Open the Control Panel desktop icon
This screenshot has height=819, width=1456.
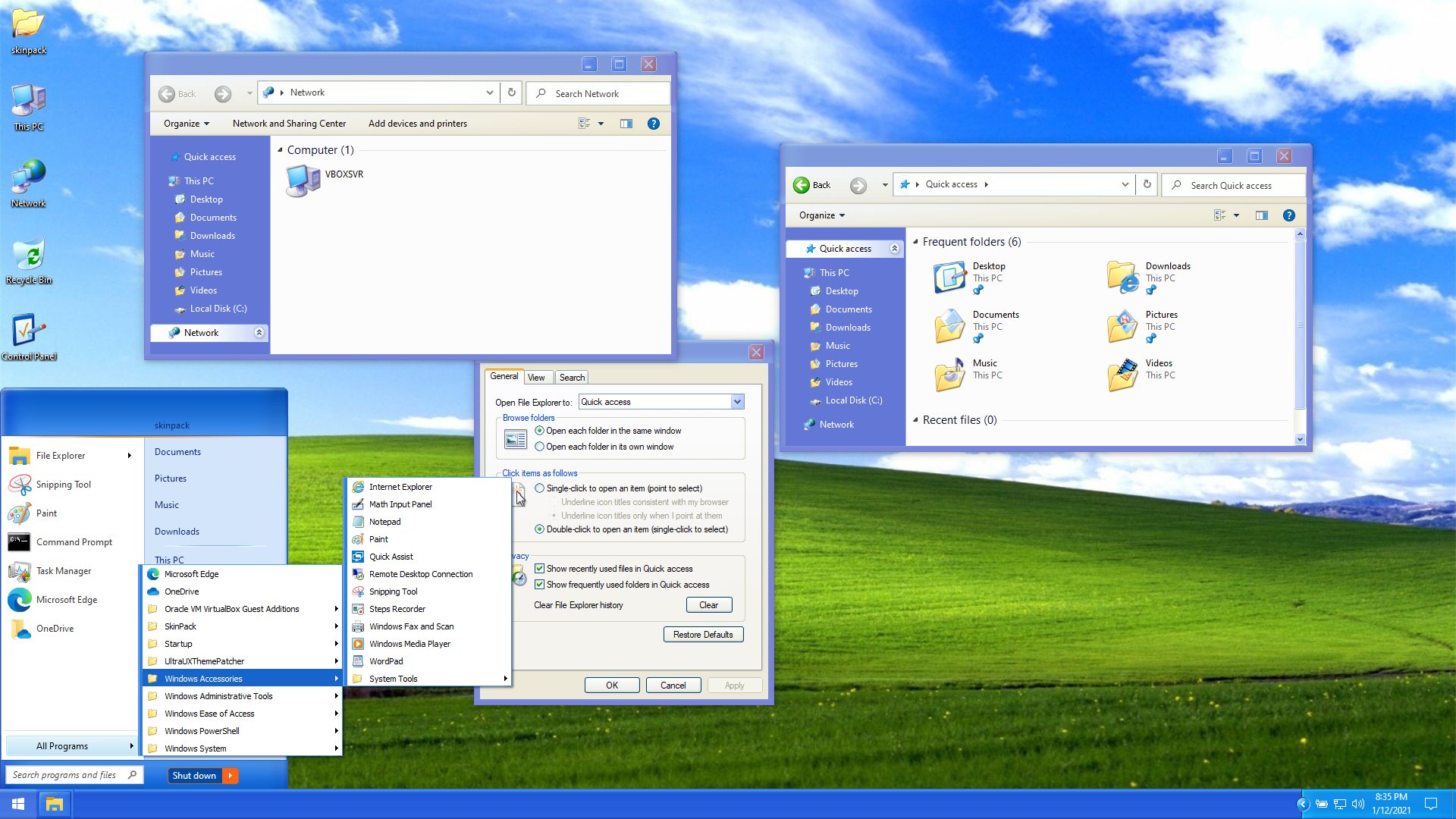28,332
